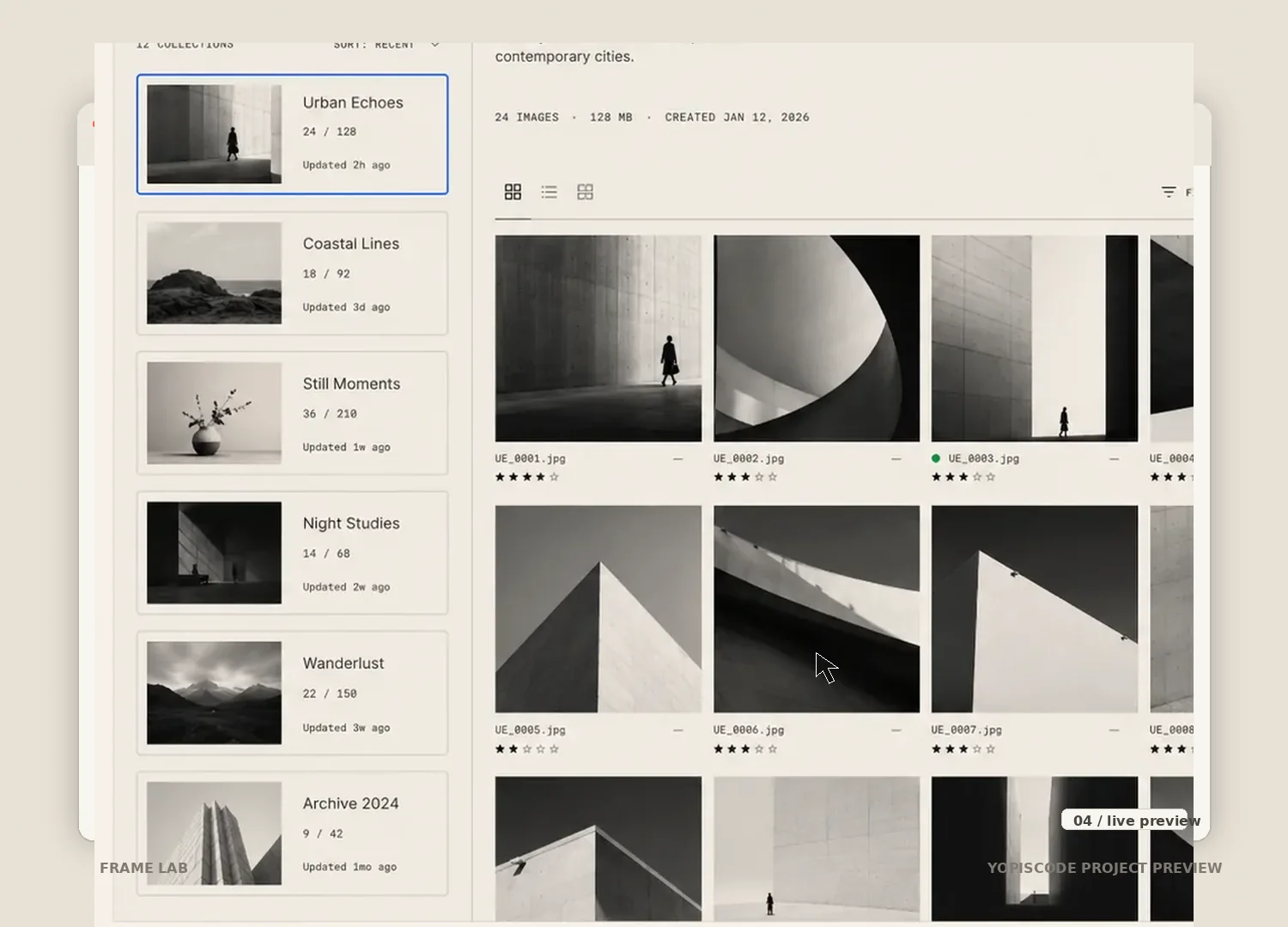
Task: Click the file name UE_0001.jpg
Action: coord(531,459)
